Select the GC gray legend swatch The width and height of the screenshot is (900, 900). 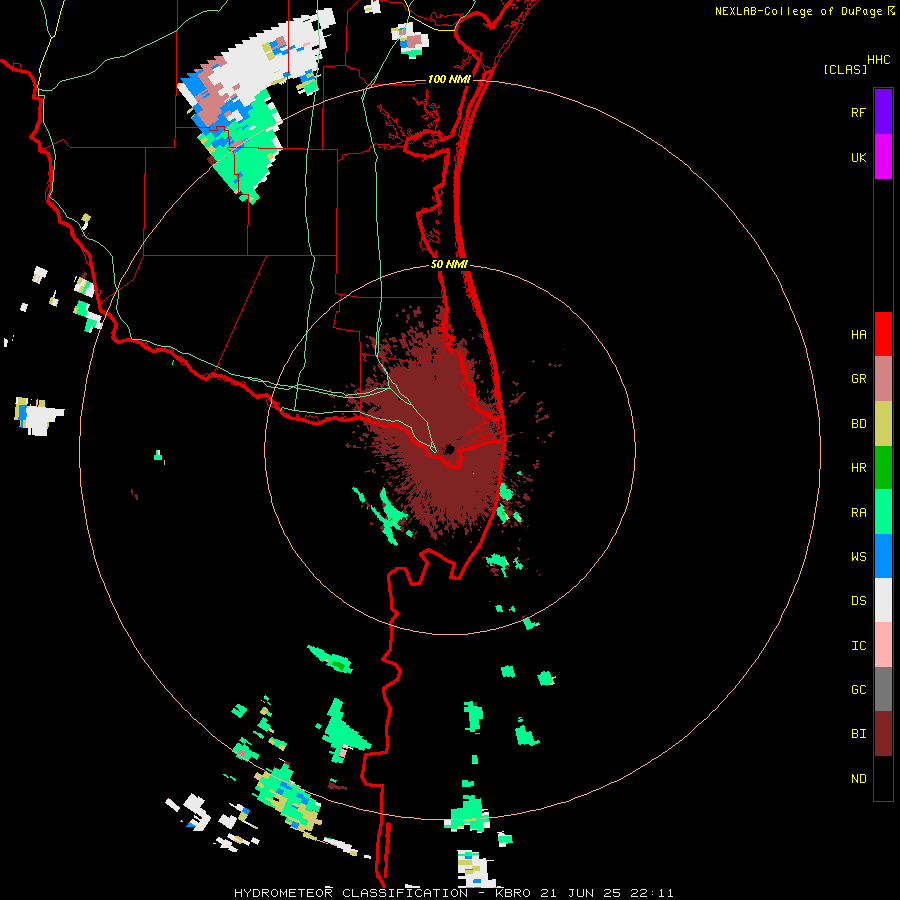[x=883, y=689]
